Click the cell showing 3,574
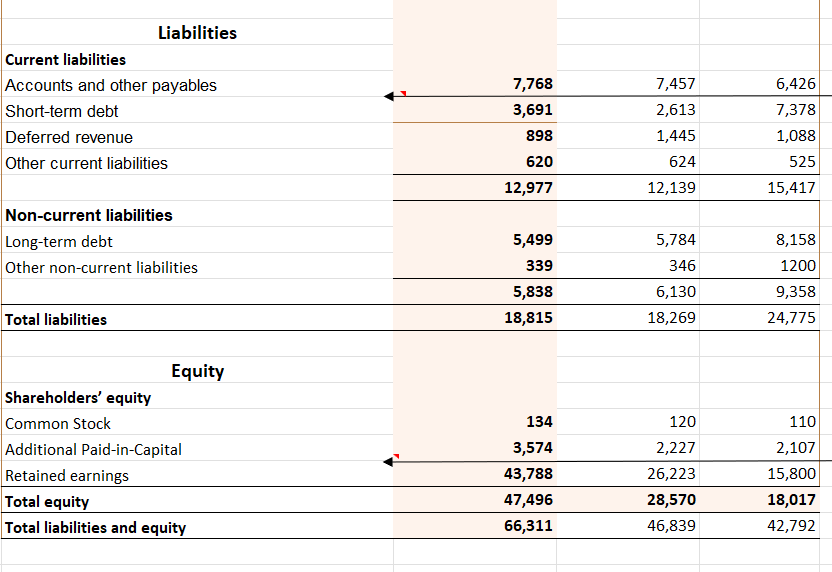Screen dimensions: 832x572 pyautogui.click(x=475, y=448)
